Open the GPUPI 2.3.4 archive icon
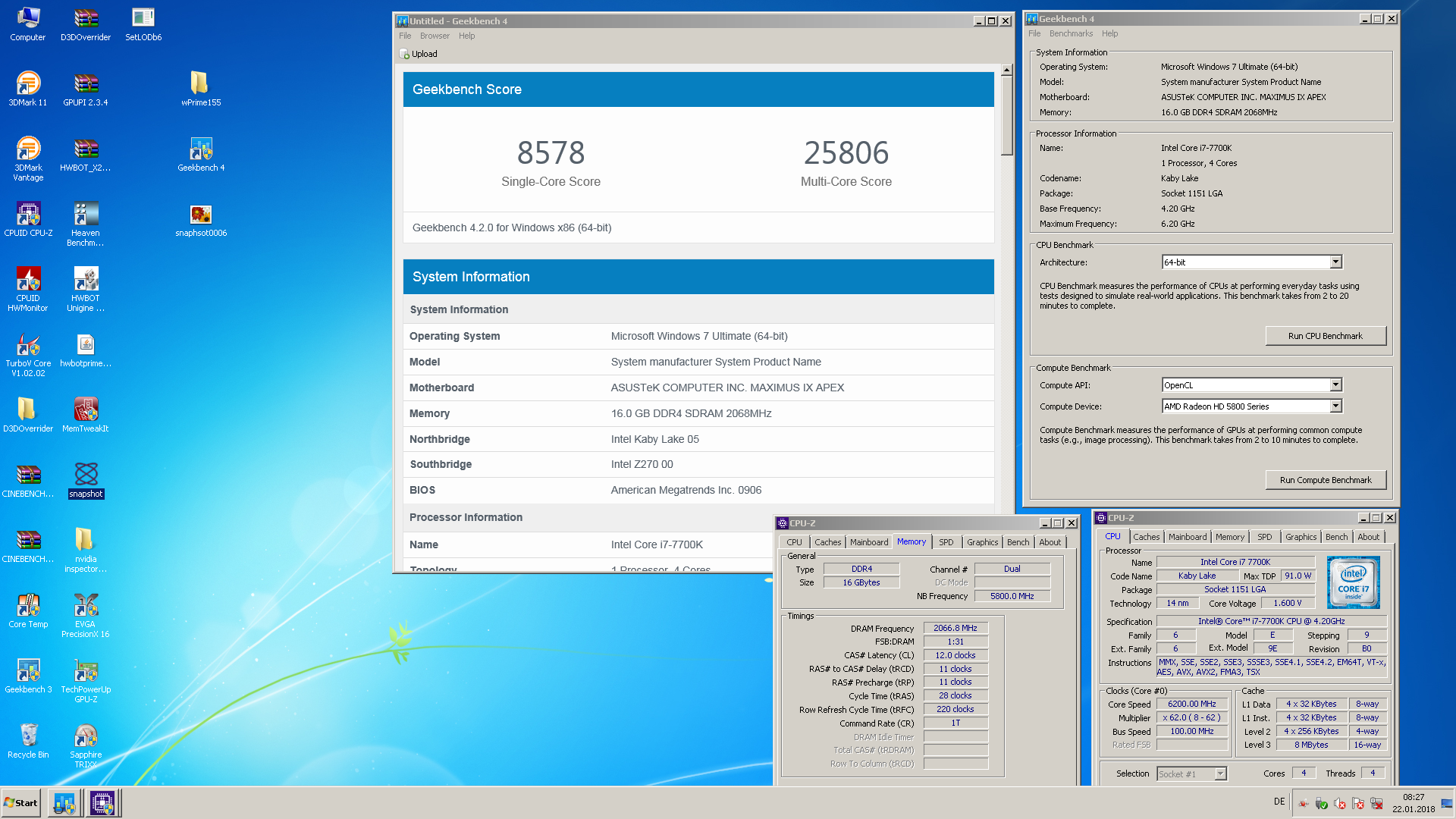The height and width of the screenshot is (819, 1456). click(x=86, y=88)
